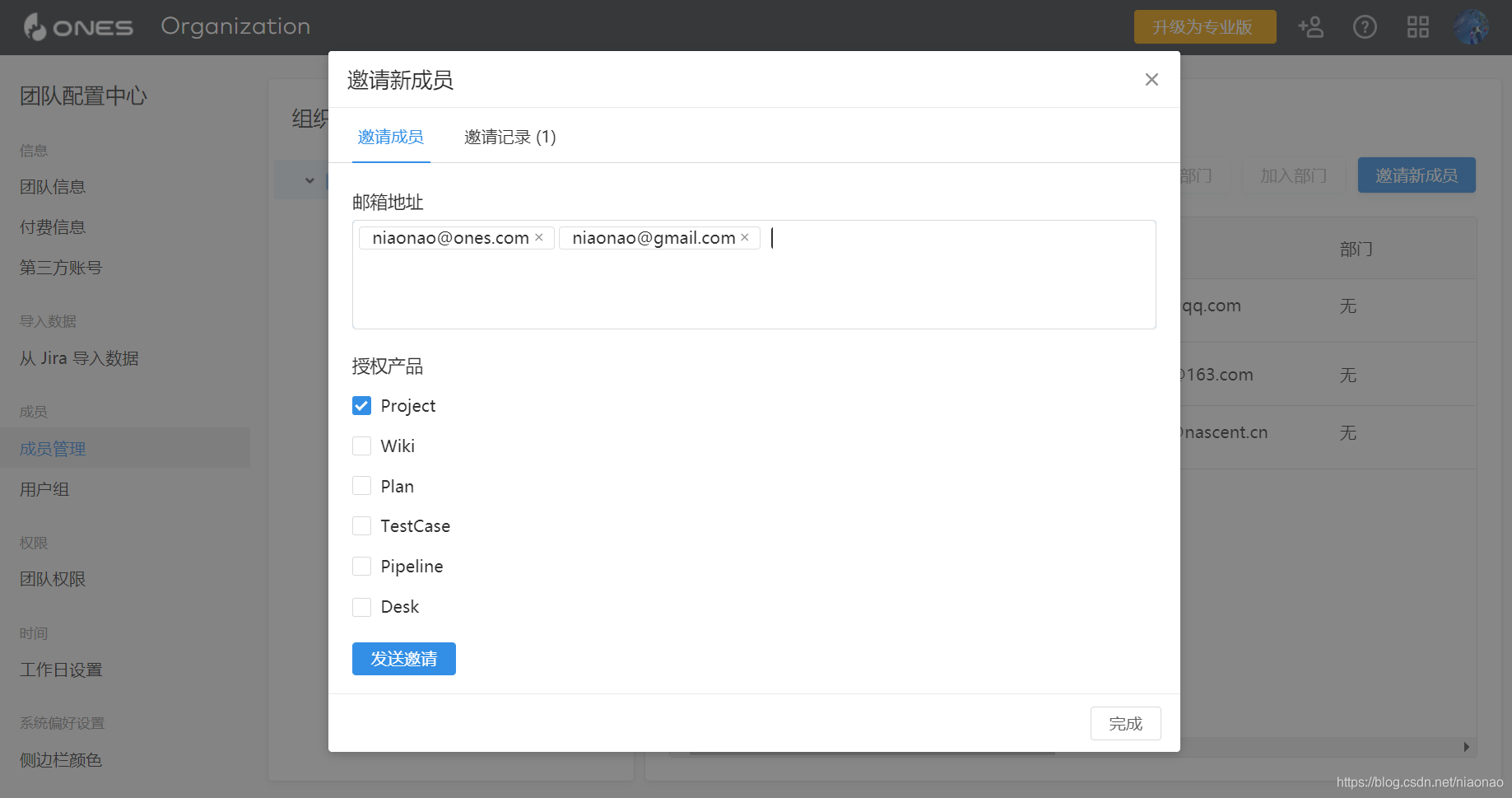Viewport: 1512px width, 798px height.
Task: Click the 发送邀请 button
Action: click(x=404, y=659)
